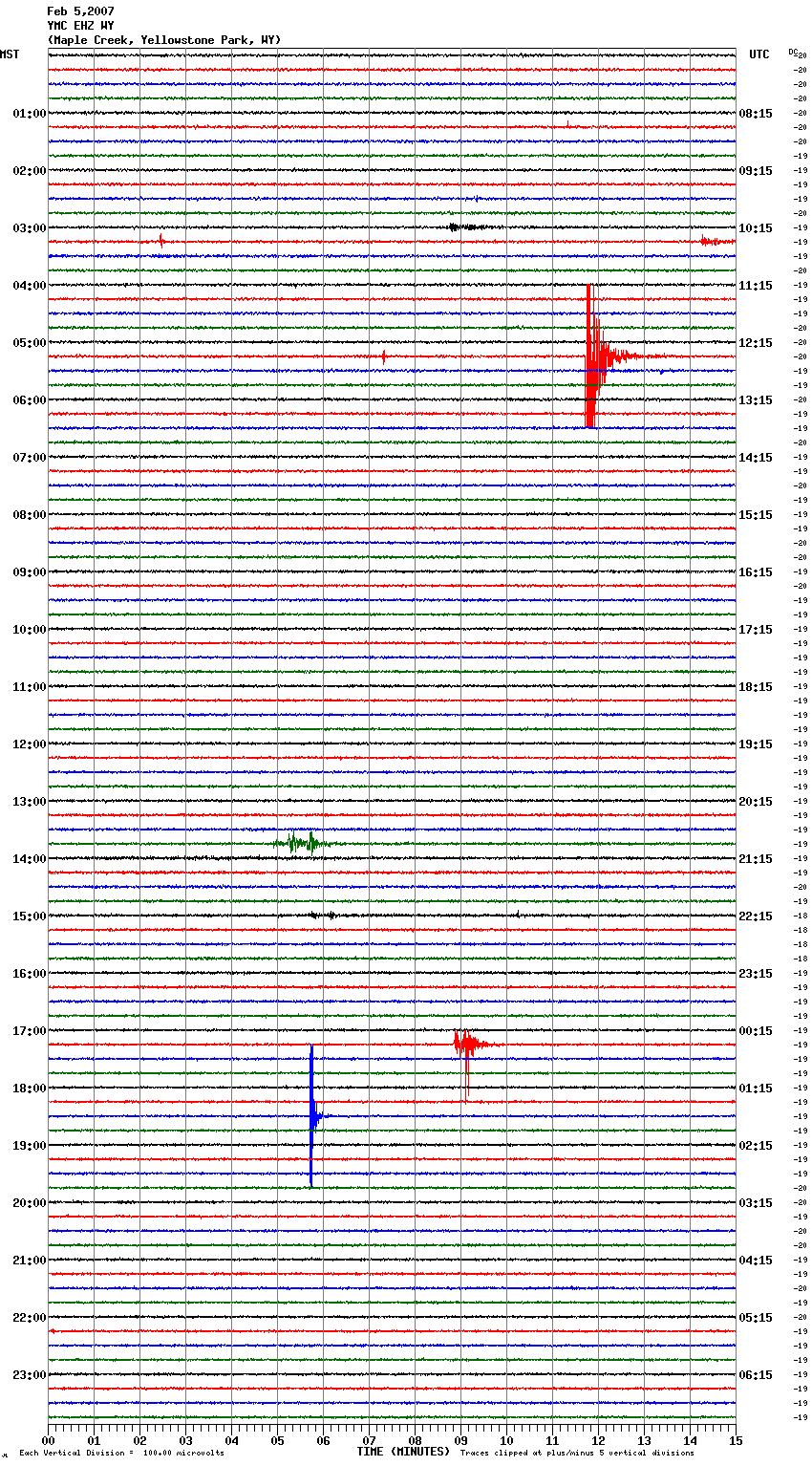Select the 05:00 MST time label

coord(29,343)
